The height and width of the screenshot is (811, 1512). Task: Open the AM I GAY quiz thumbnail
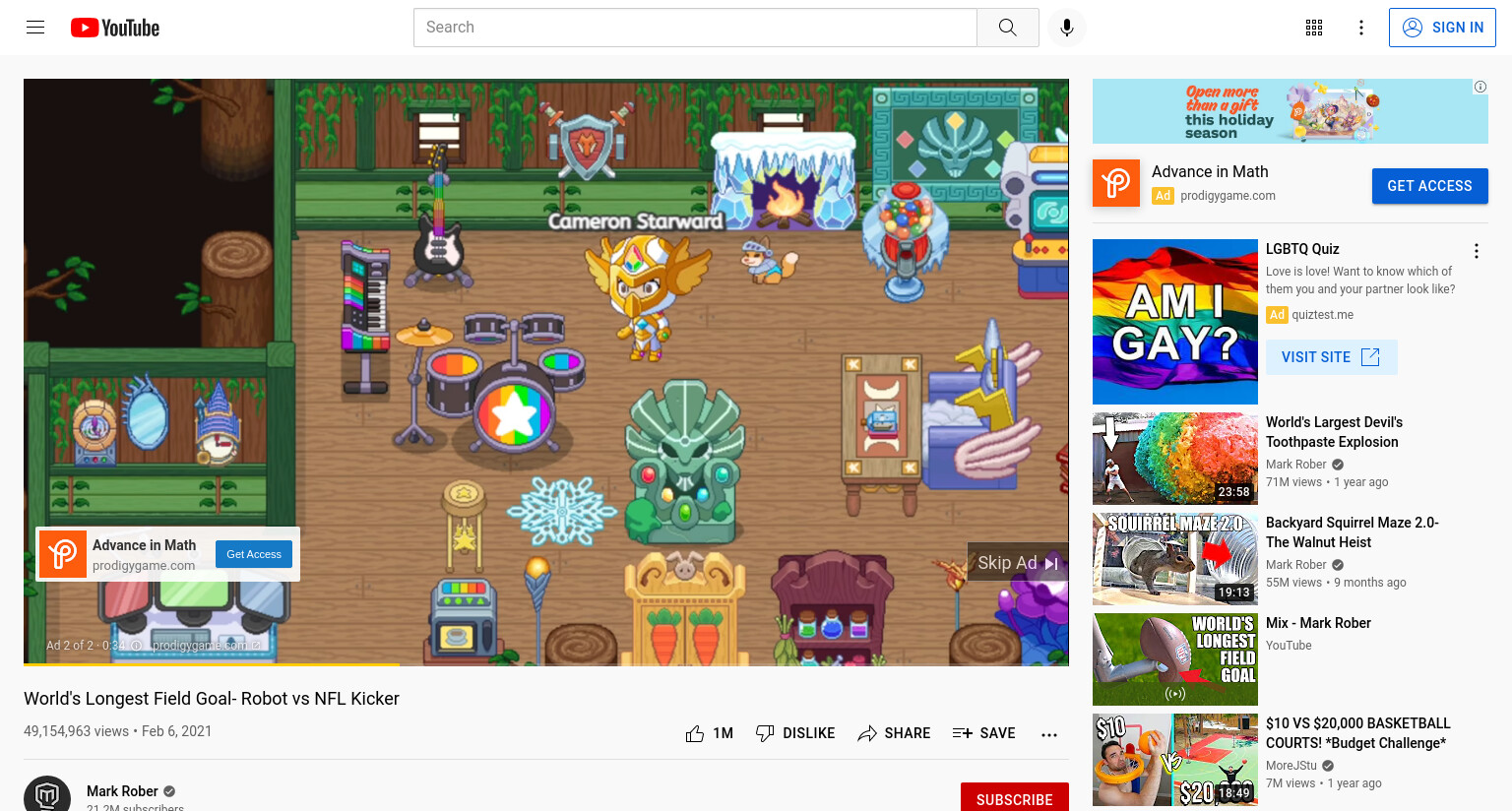coord(1175,322)
